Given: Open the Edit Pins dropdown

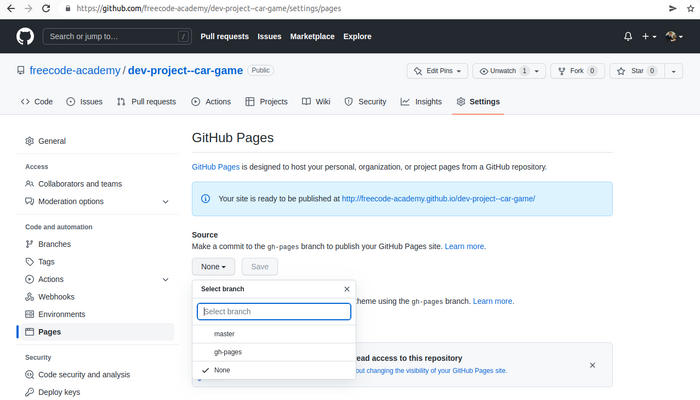Looking at the screenshot, I should pos(437,71).
